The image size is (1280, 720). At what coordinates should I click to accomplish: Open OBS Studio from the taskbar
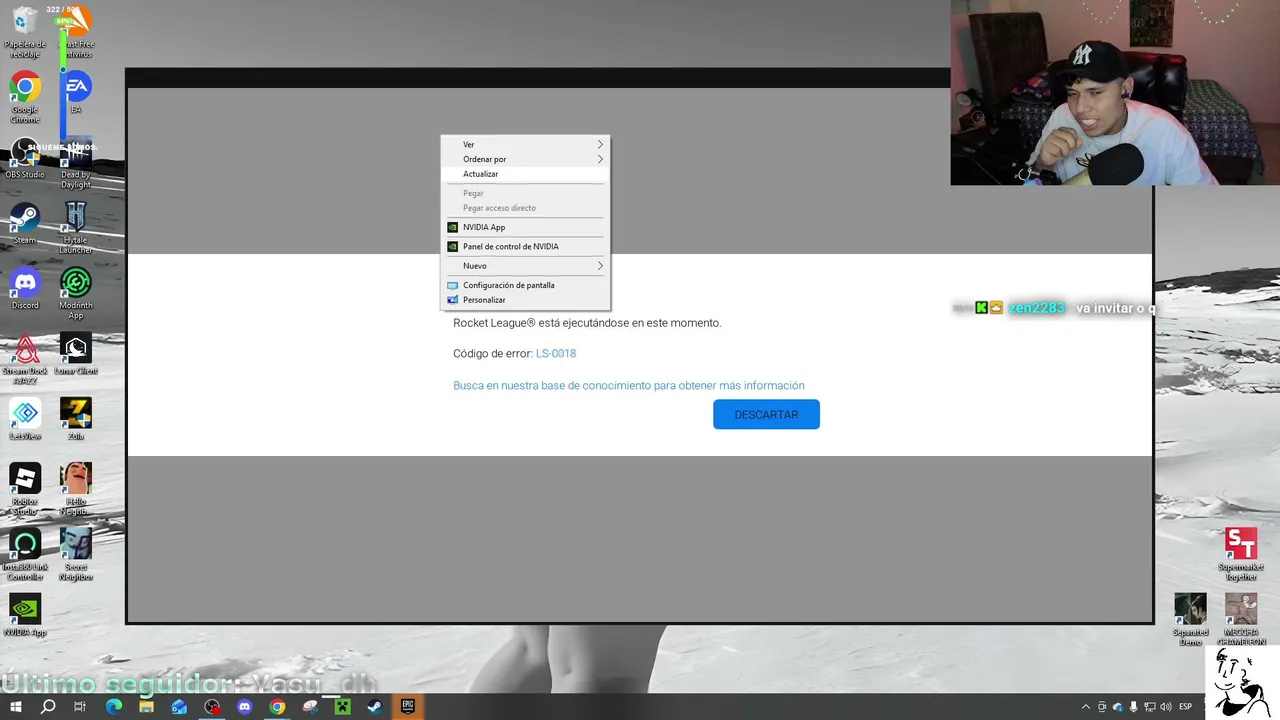212,706
